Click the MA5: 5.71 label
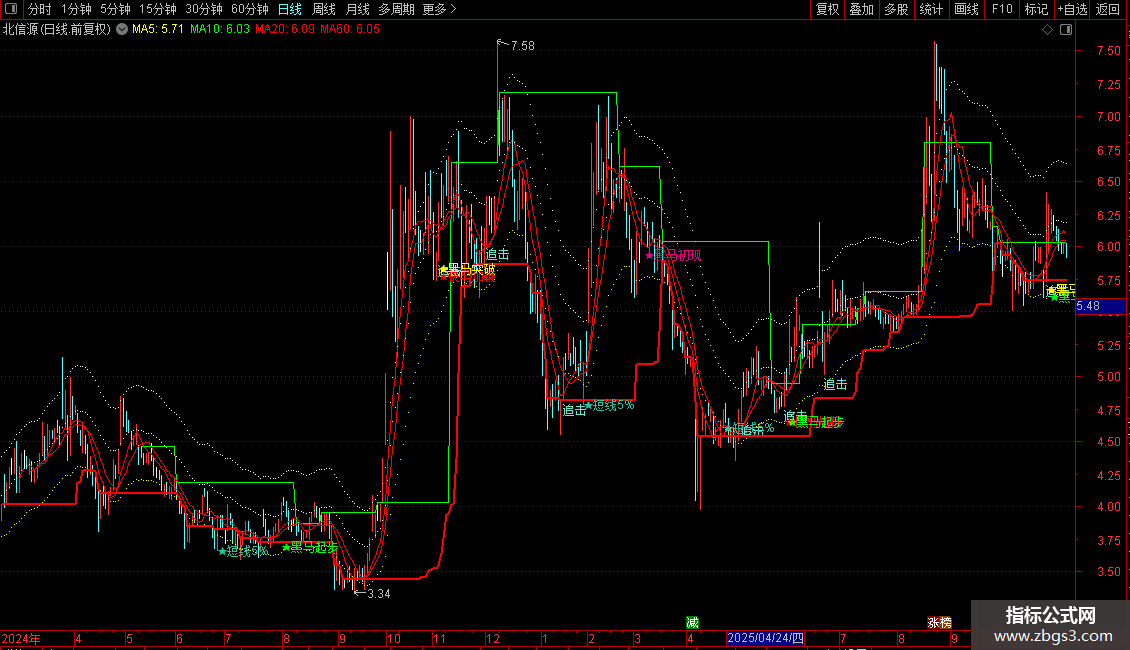 [x=158, y=30]
